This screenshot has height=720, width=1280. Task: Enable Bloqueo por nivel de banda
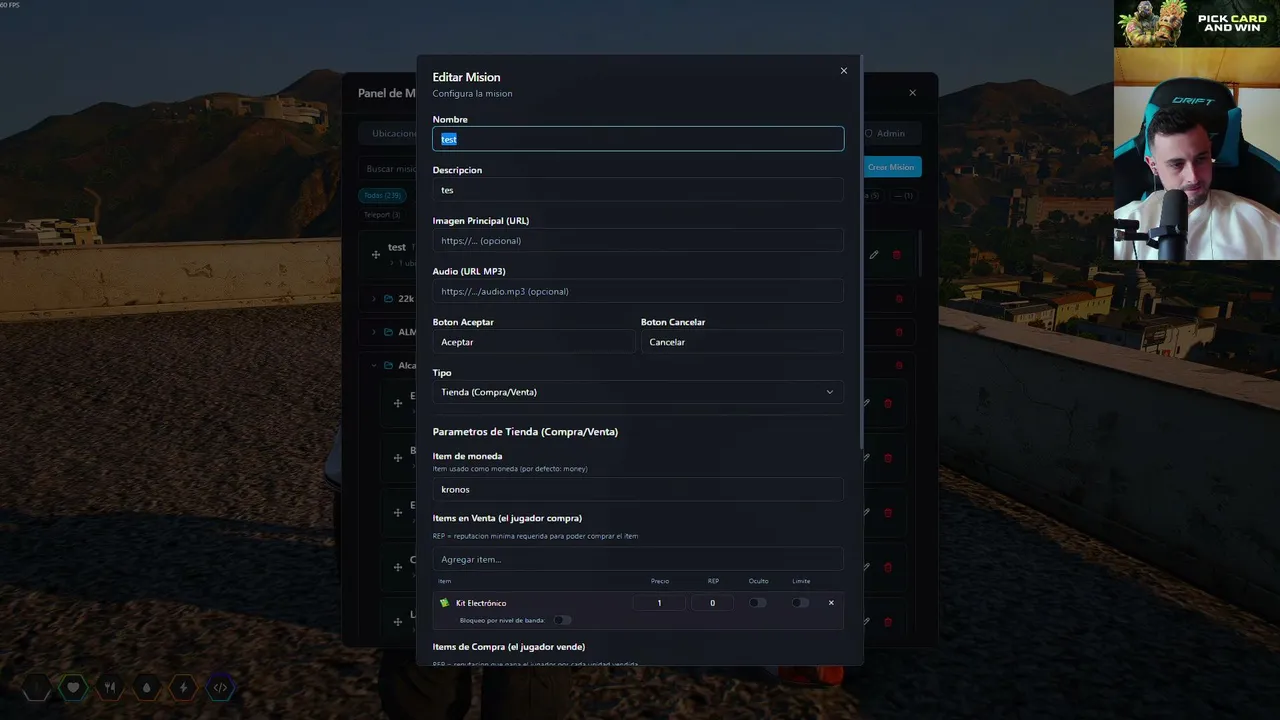[x=563, y=620]
